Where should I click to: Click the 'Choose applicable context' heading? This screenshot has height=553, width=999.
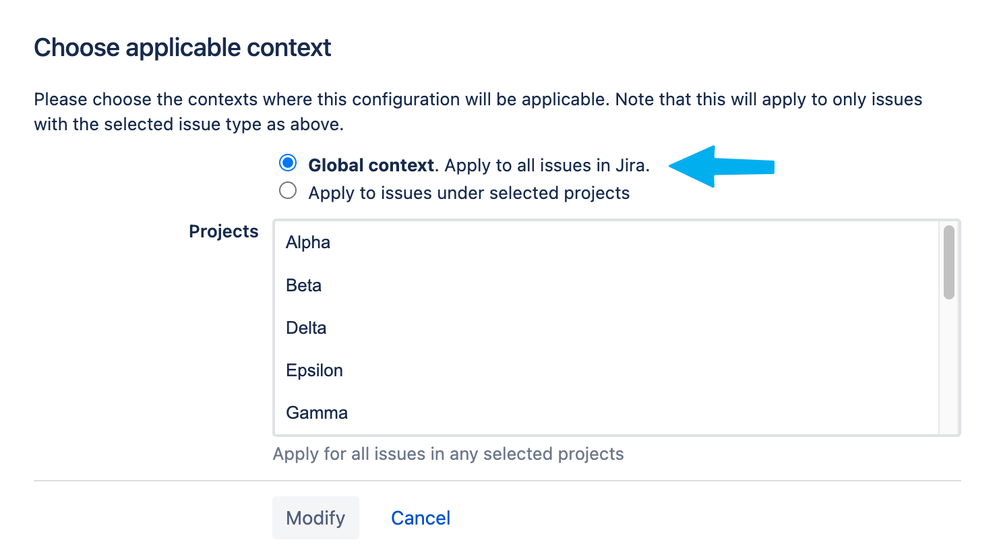pyautogui.click(x=182, y=48)
